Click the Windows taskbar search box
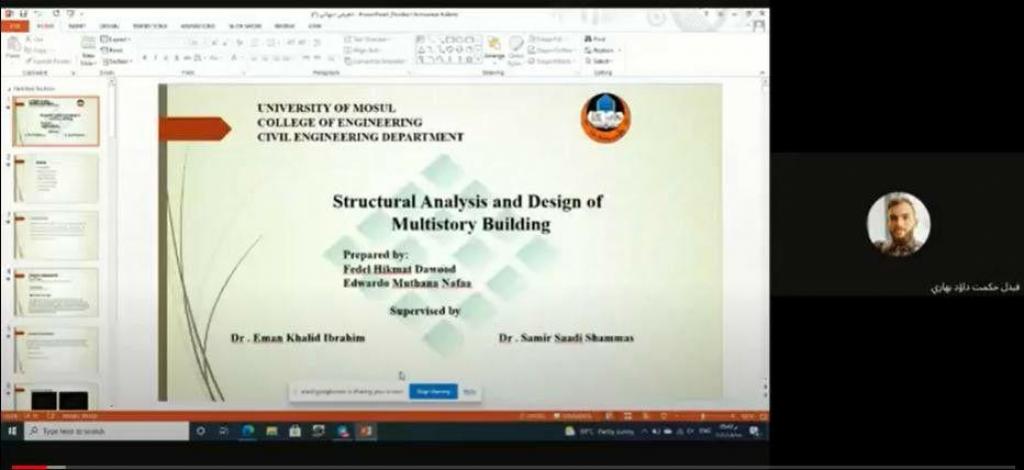The width and height of the screenshot is (1024, 470). coord(105,431)
